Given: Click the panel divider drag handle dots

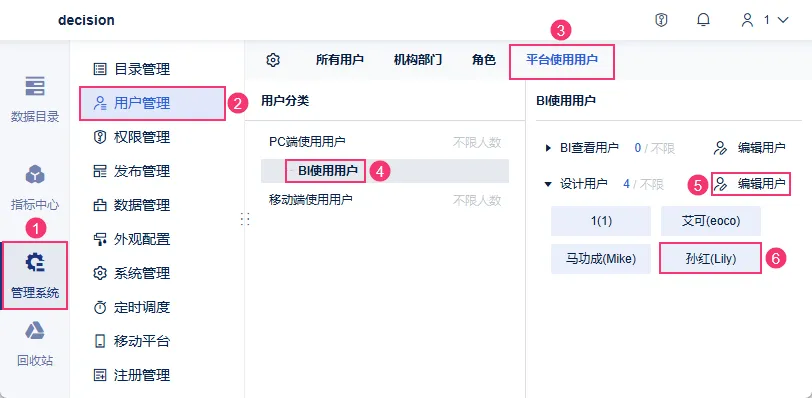Looking at the screenshot, I should pyautogui.click(x=245, y=219).
